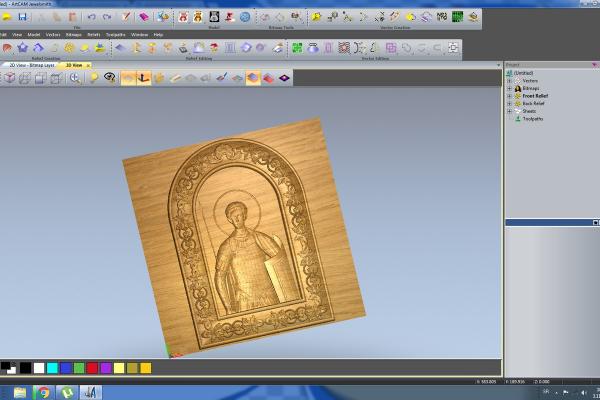This screenshot has width=600, height=400.
Task: Expand the Front Relief tree node
Action: pyautogui.click(x=509, y=96)
